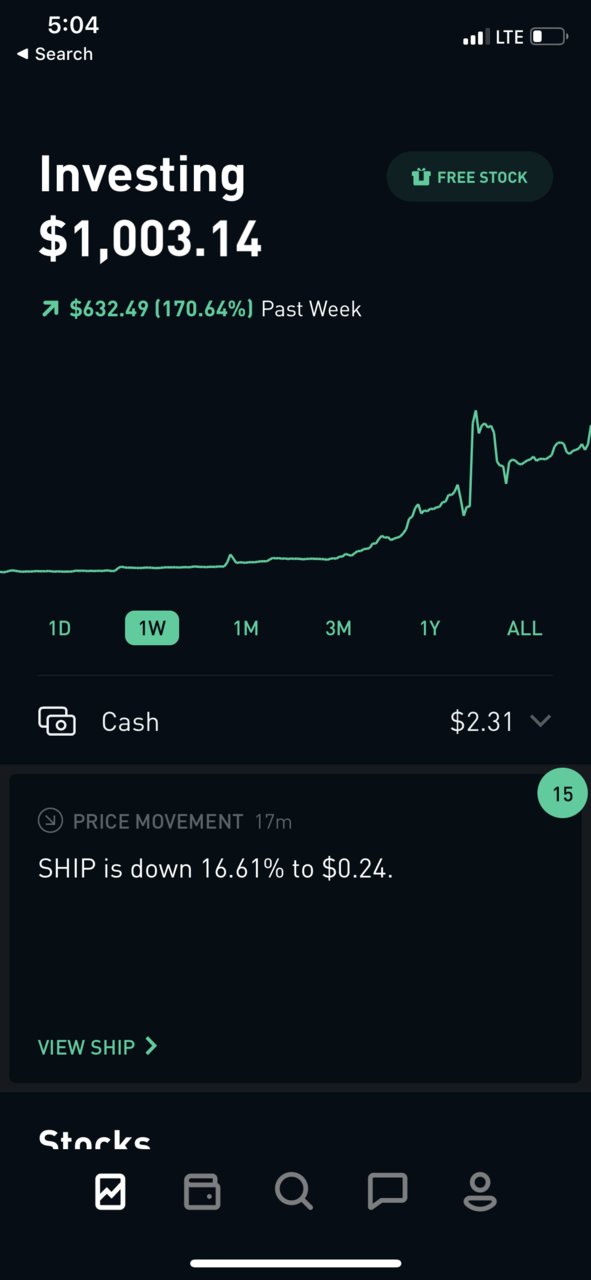Select the 1D chart range
The height and width of the screenshot is (1280, 591).
(x=59, y=628)
